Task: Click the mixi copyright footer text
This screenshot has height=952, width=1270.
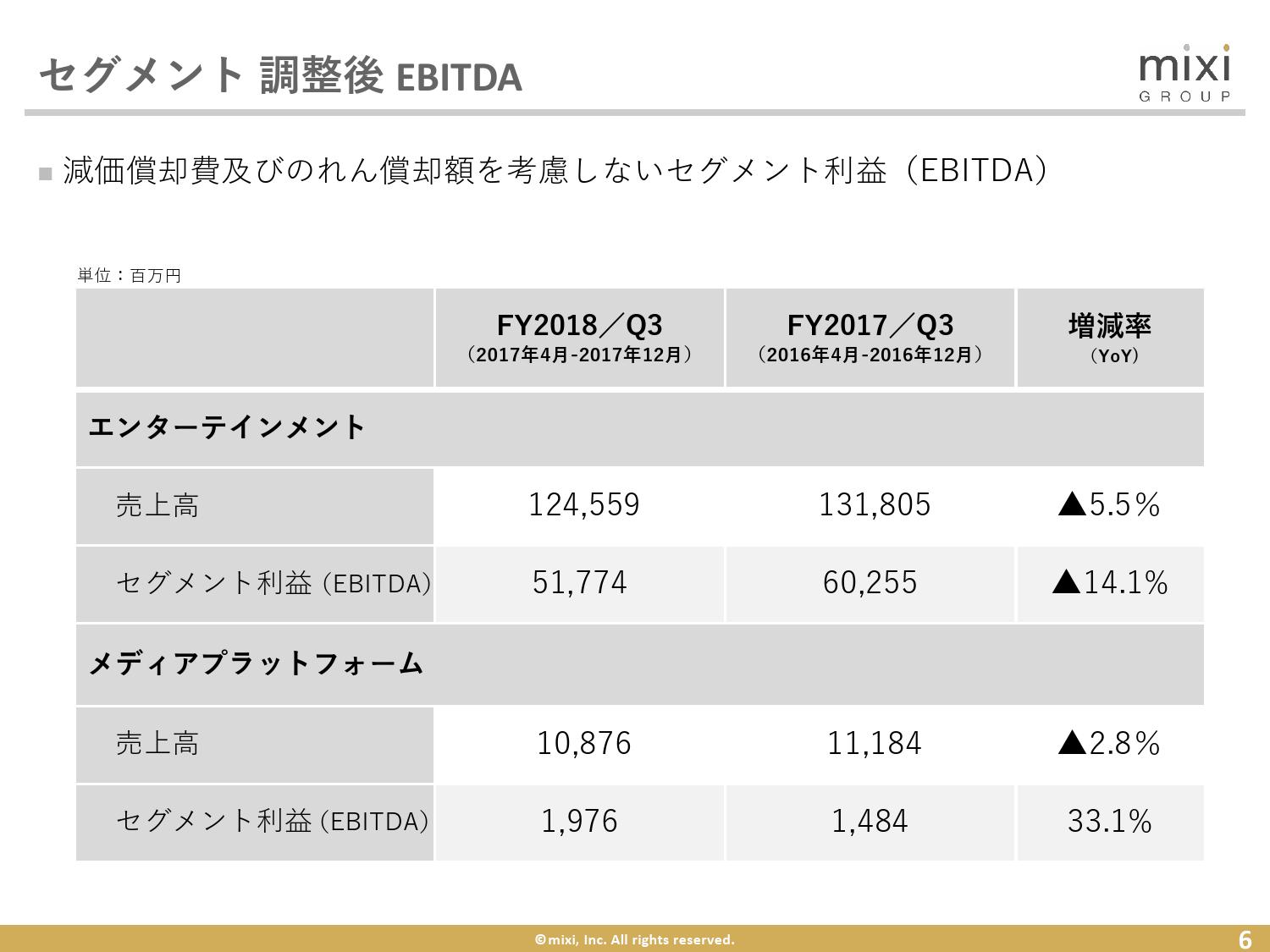Action: [x=634, y=939]
